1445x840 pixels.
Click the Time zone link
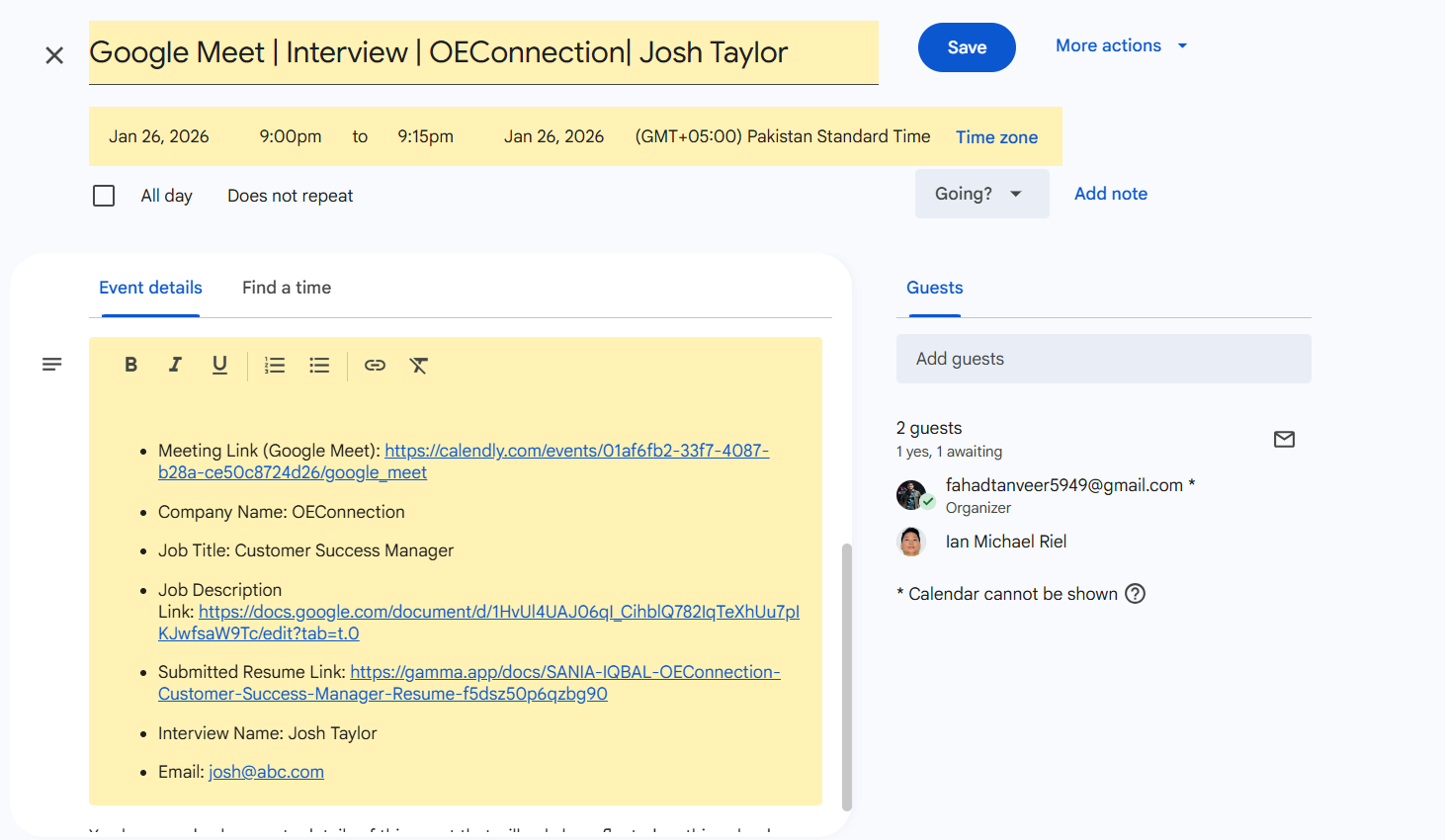click(x=996, y=137)
